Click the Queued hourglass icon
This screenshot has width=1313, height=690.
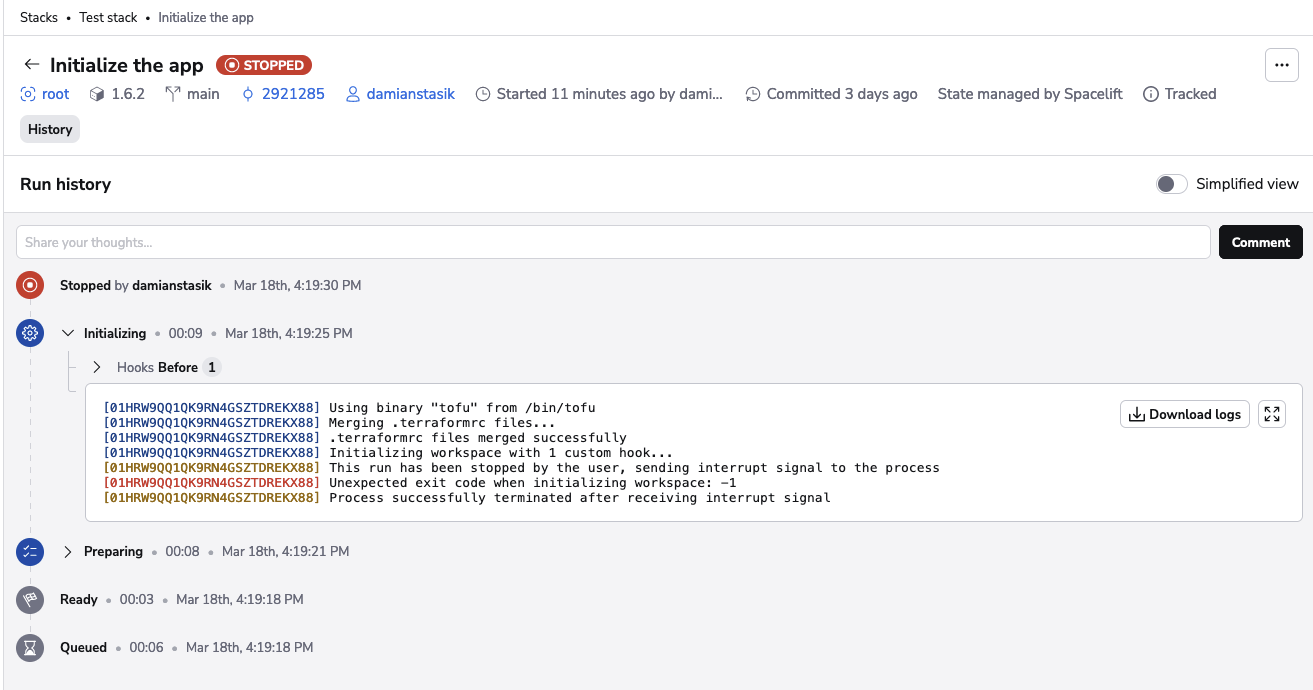coord(29,647)
